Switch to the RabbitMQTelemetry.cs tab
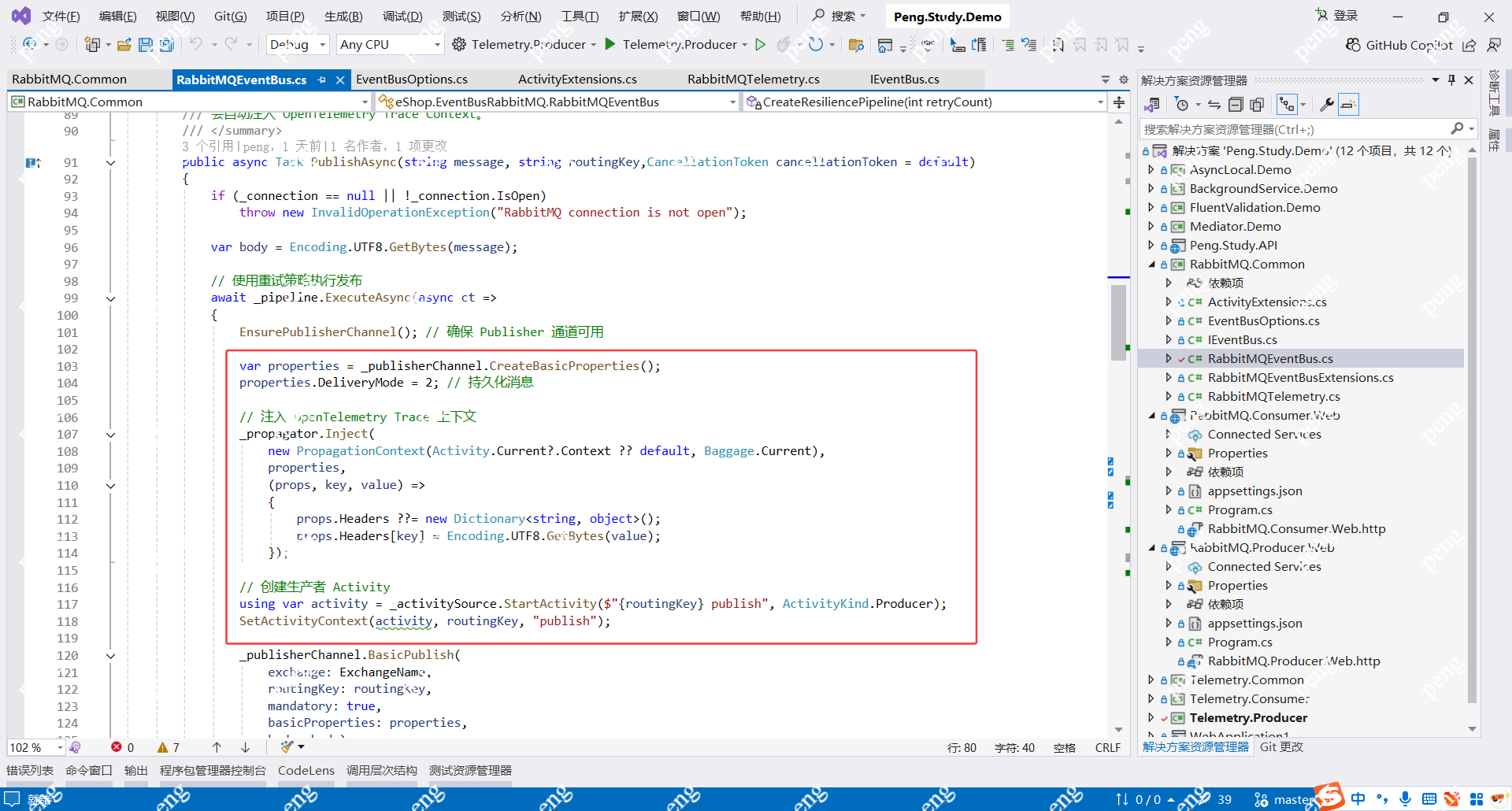1512x811 pixels. click(754, 80)
